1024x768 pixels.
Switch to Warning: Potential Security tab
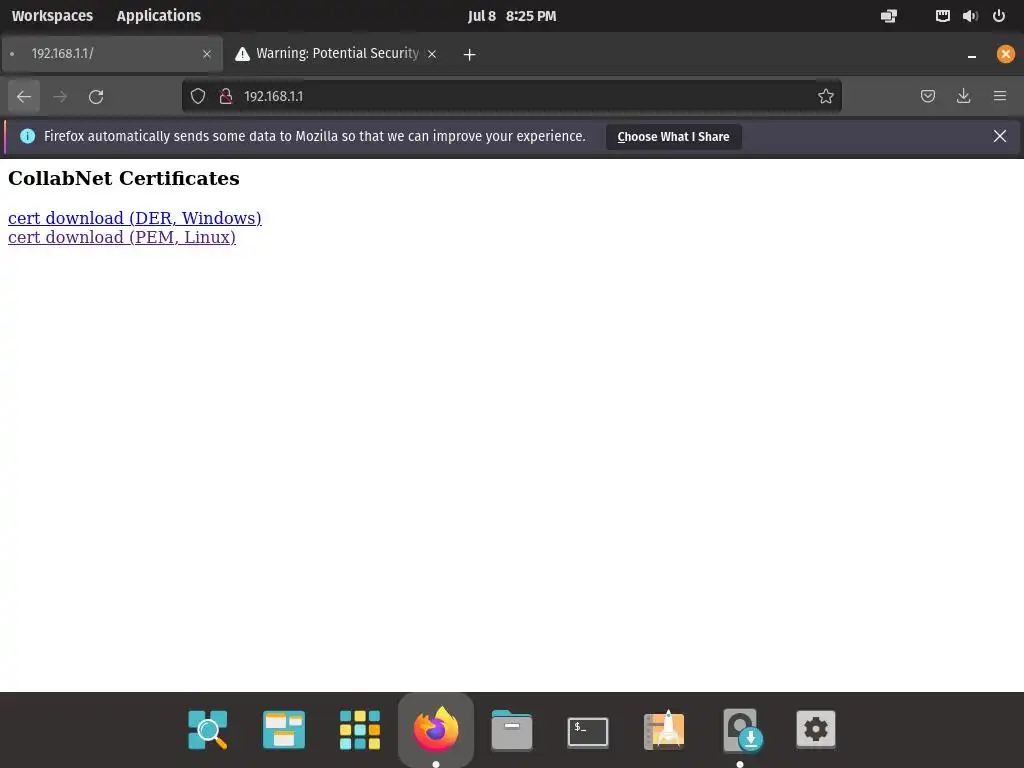pos(336,54)
